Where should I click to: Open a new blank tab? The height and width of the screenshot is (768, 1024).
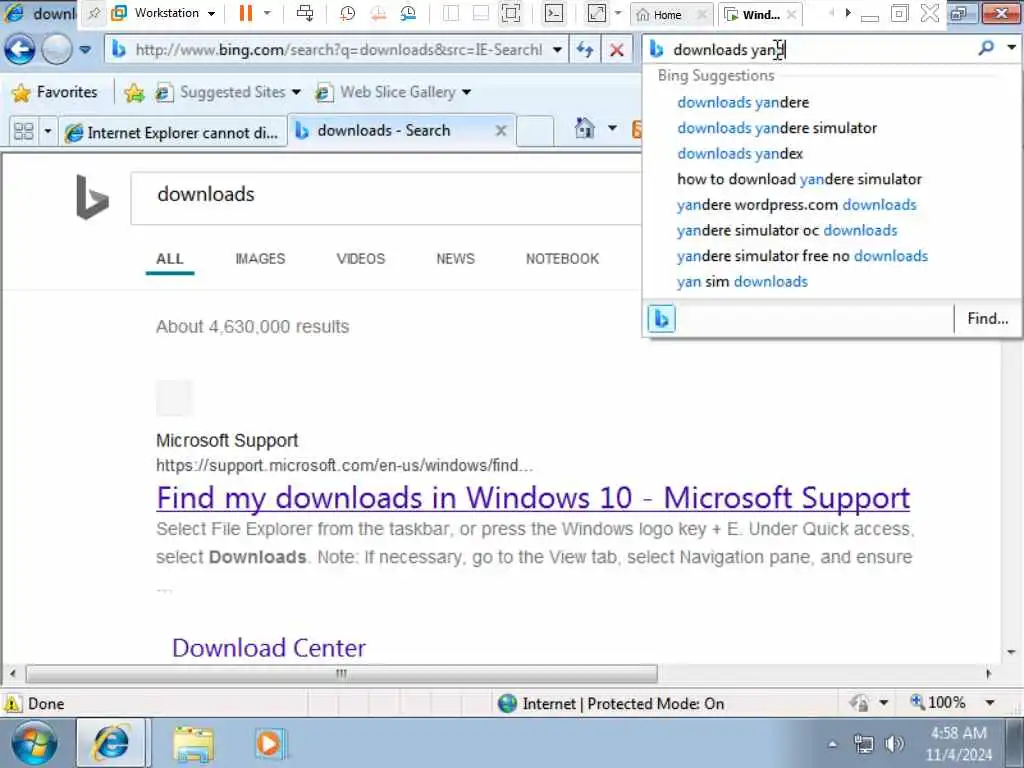535,131
